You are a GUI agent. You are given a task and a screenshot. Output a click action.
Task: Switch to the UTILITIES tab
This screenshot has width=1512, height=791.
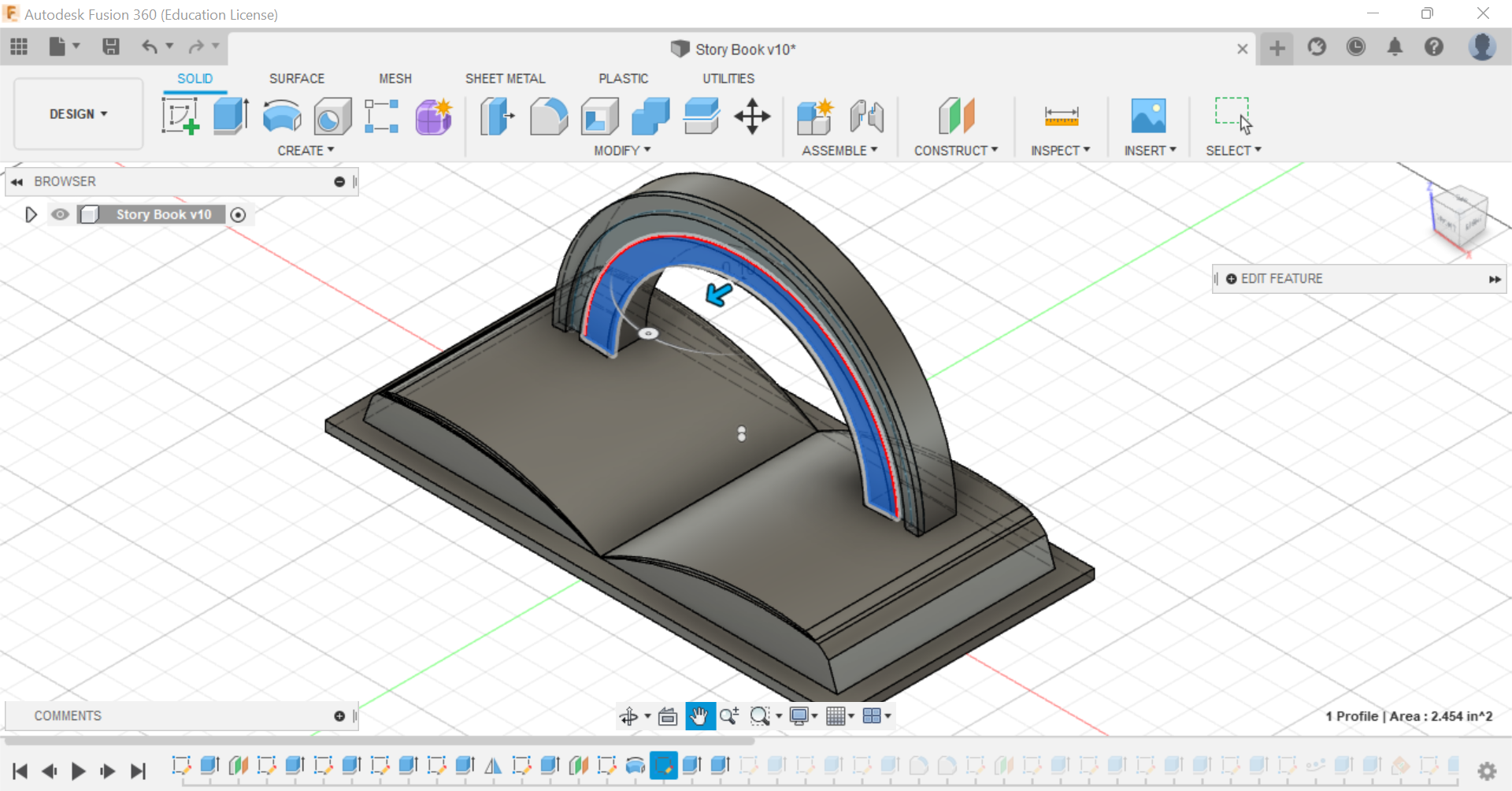pyautogui.click(x=728, y=79)
